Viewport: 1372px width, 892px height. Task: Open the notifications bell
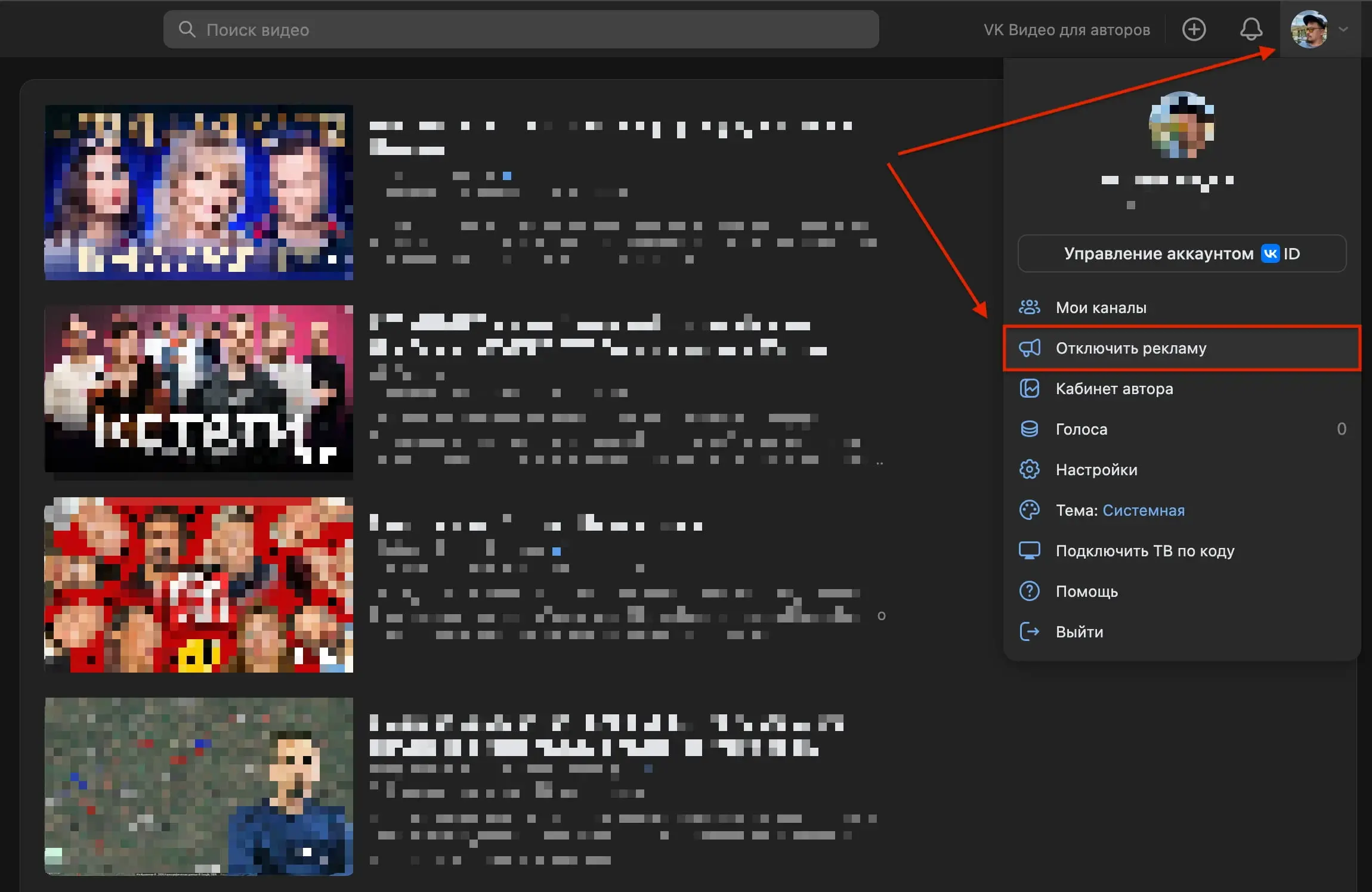(x=1251, y=29)
